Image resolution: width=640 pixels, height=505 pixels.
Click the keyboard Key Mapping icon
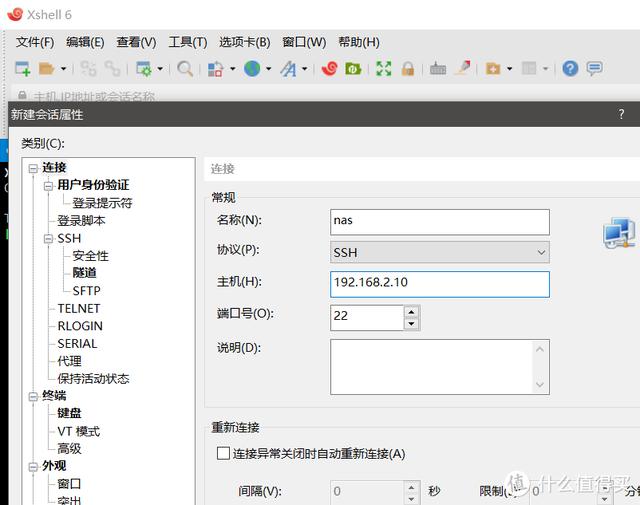pos(438,69)
